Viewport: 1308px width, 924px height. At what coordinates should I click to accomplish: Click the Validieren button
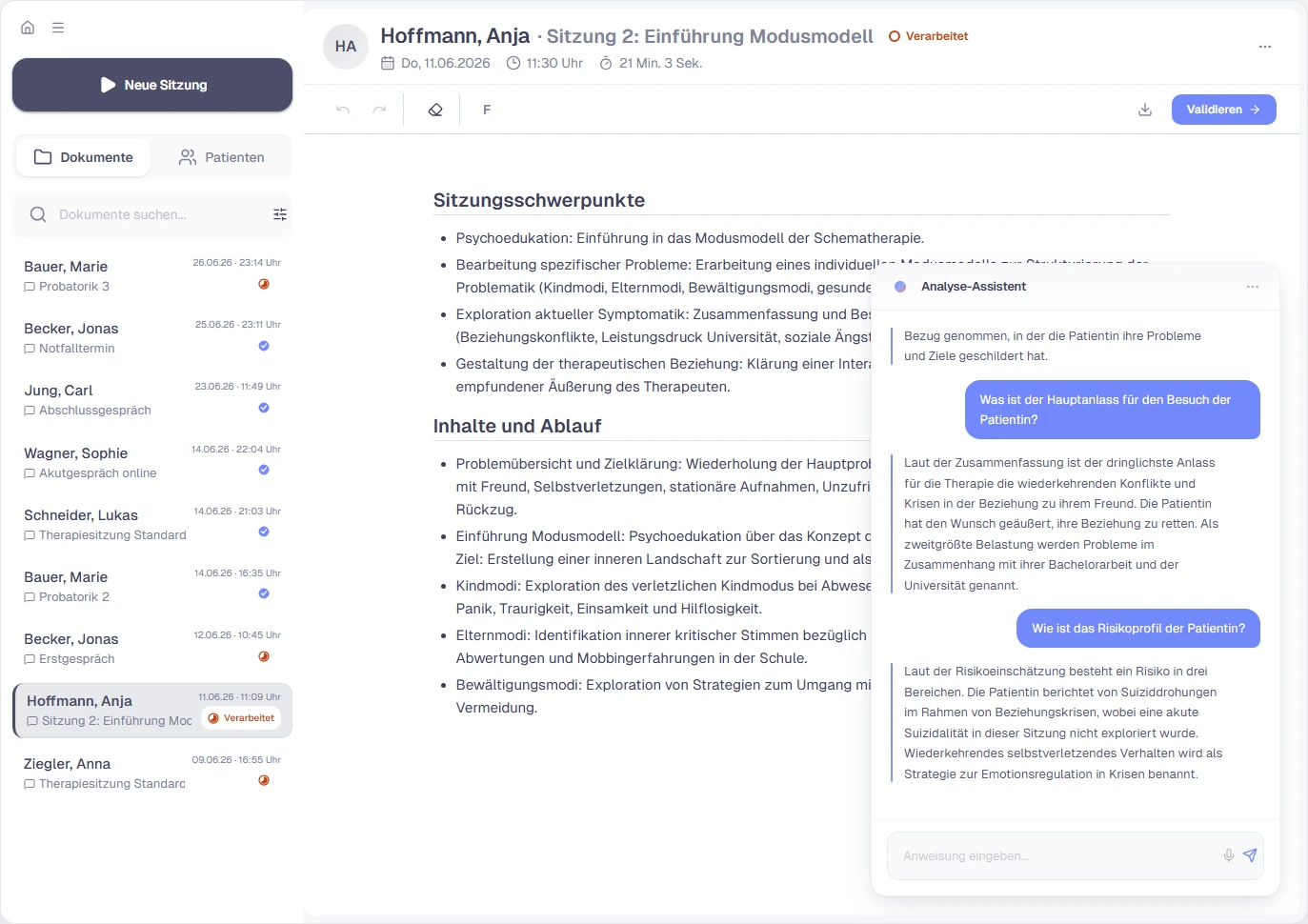[1224, 110]
